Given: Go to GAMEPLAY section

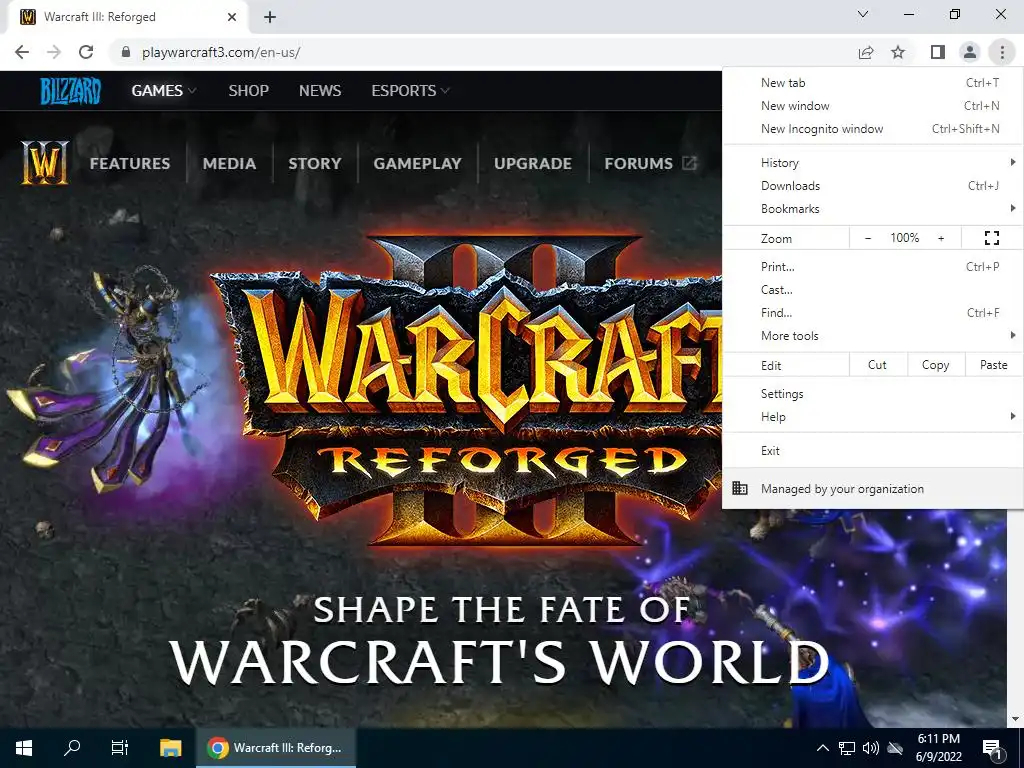Looking at the screenshot, I should pos(417,163).
